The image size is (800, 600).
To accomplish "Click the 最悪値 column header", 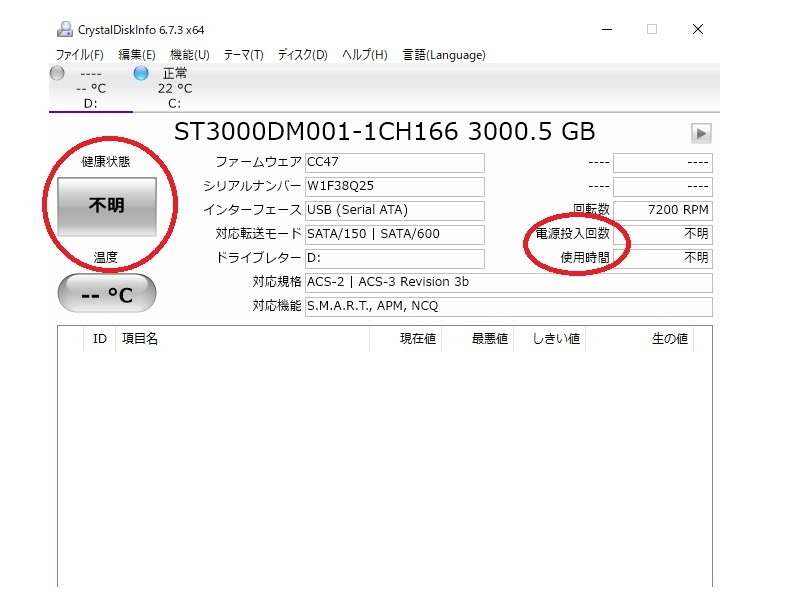I will tap(478, 339).
